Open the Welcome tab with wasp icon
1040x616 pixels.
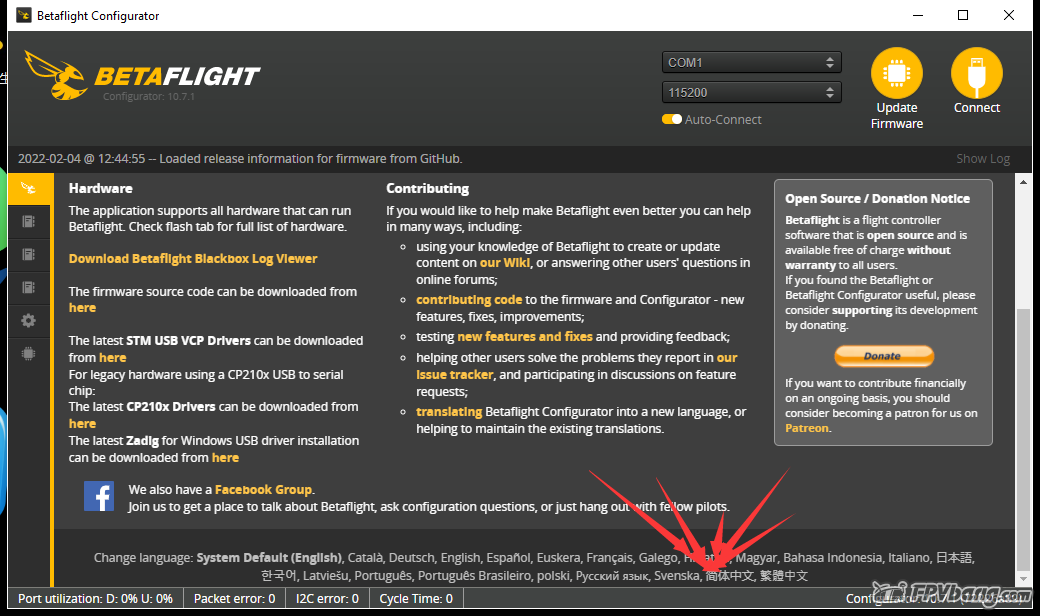[x=30, y=188]
